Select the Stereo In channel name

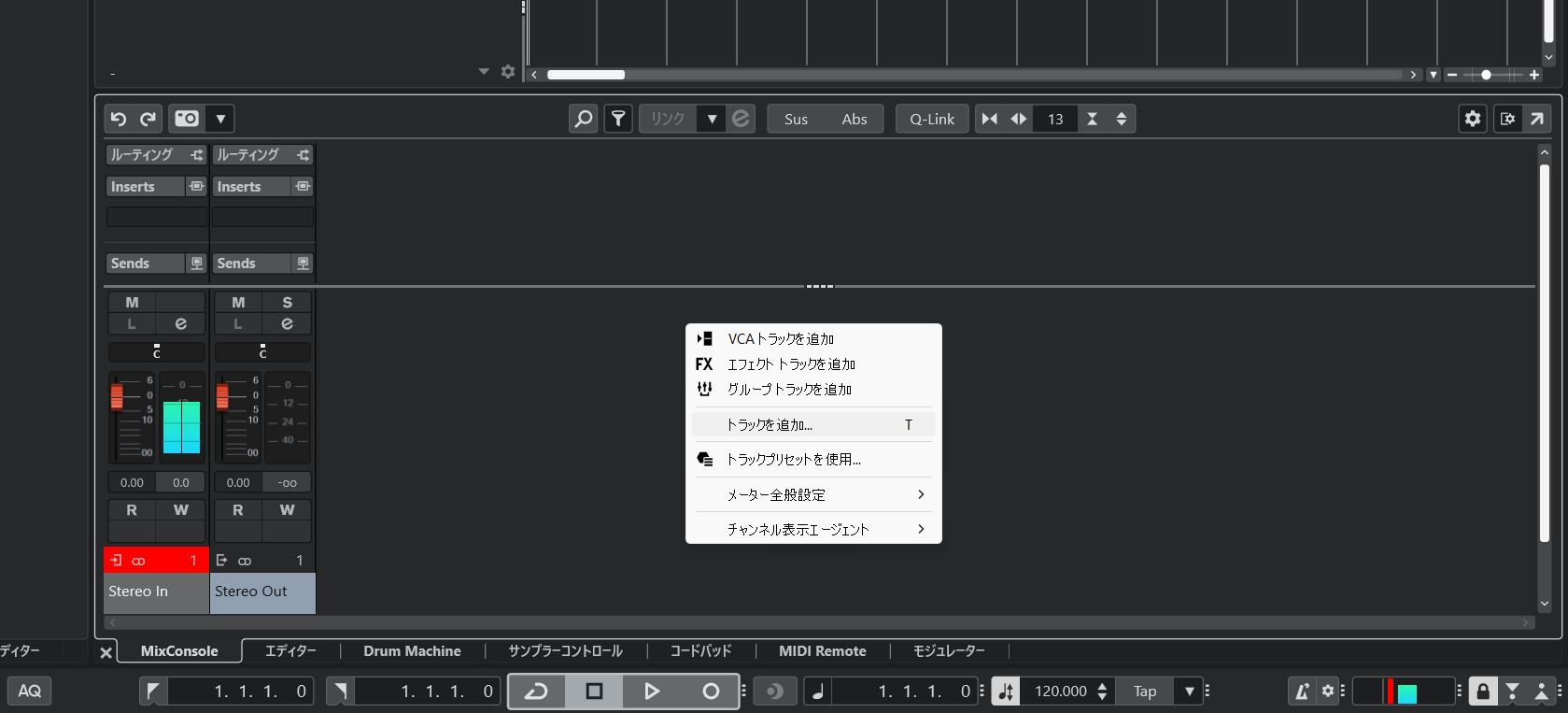[x=156, y=592]
